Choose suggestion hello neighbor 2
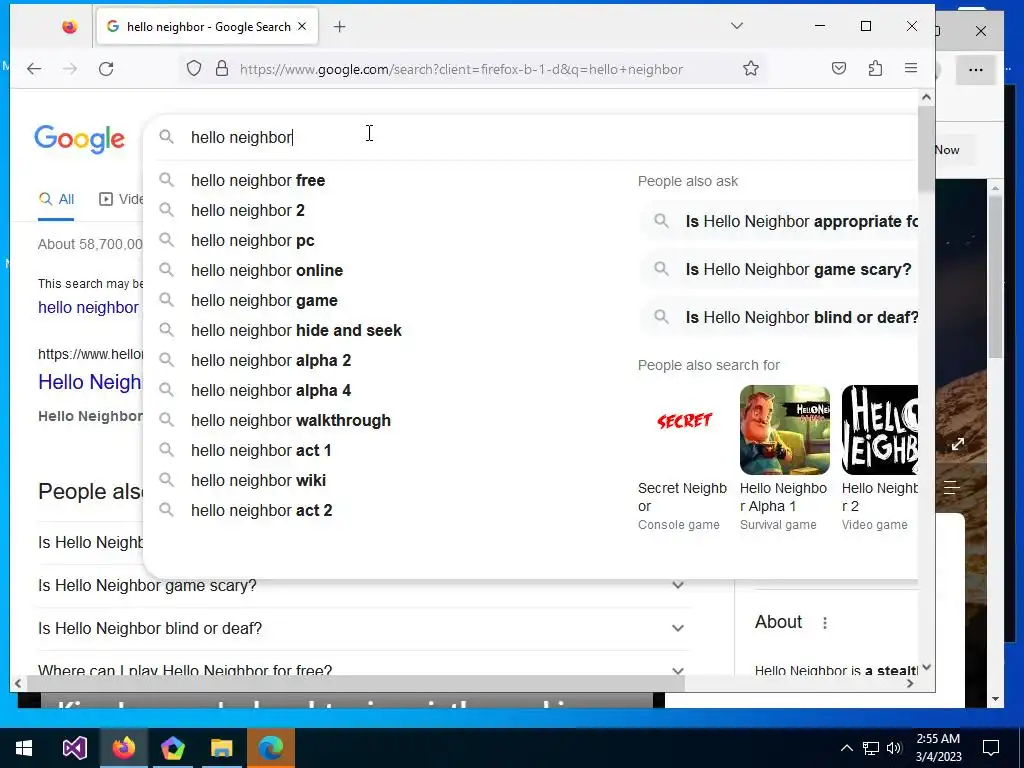The height and width of the screenshot is (768, 1024). click(x=248, y=210)
